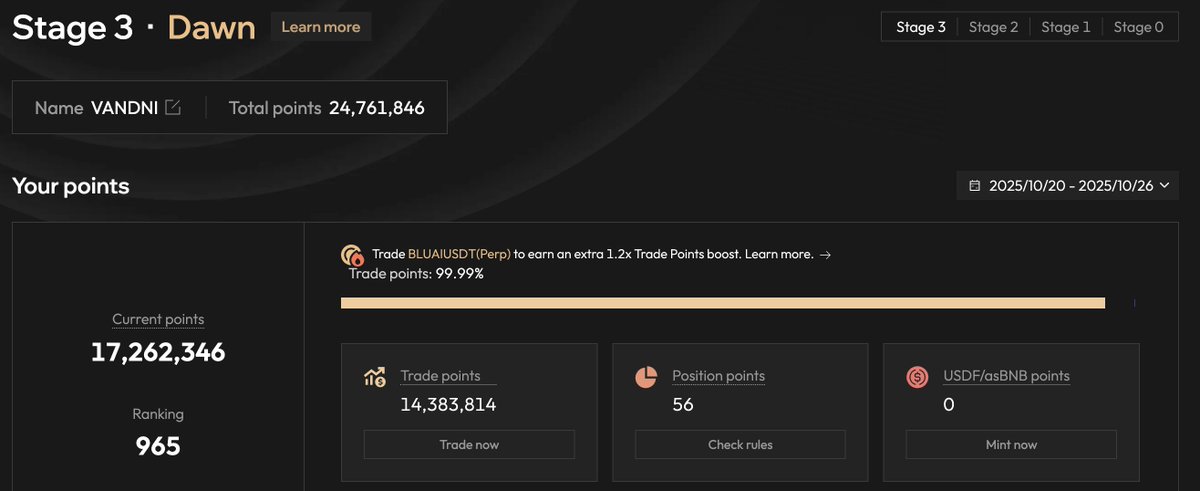Switch to the Stage 2 tab

993,27
